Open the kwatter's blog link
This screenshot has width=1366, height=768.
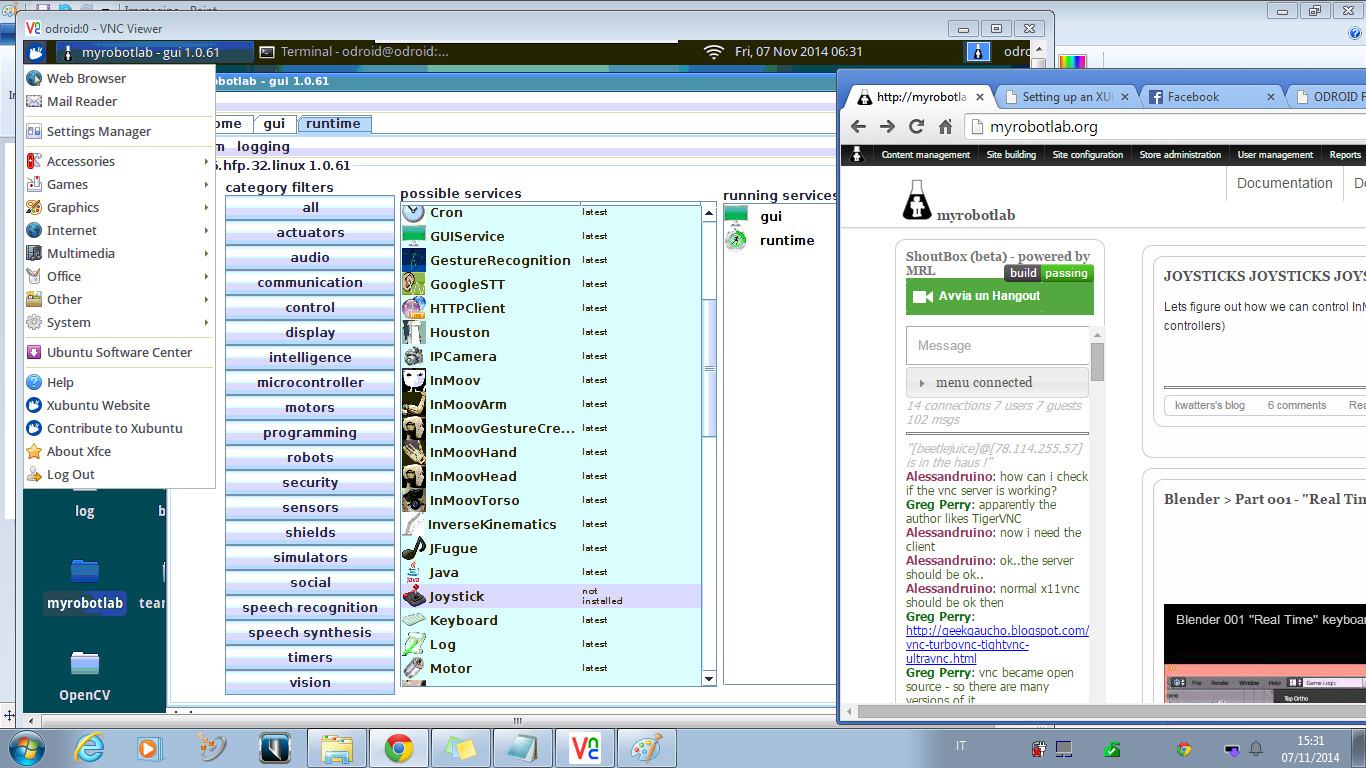point(1209,405)
